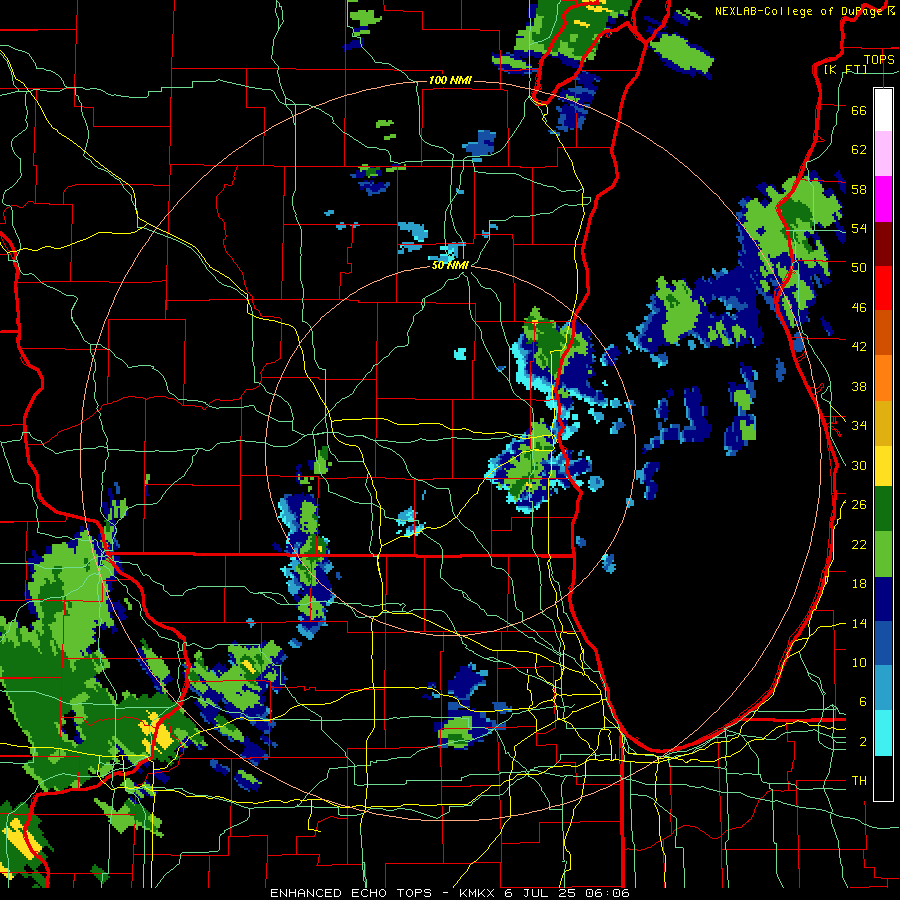Pick the navy blue swatch on the scale

[x=883, y=599]
